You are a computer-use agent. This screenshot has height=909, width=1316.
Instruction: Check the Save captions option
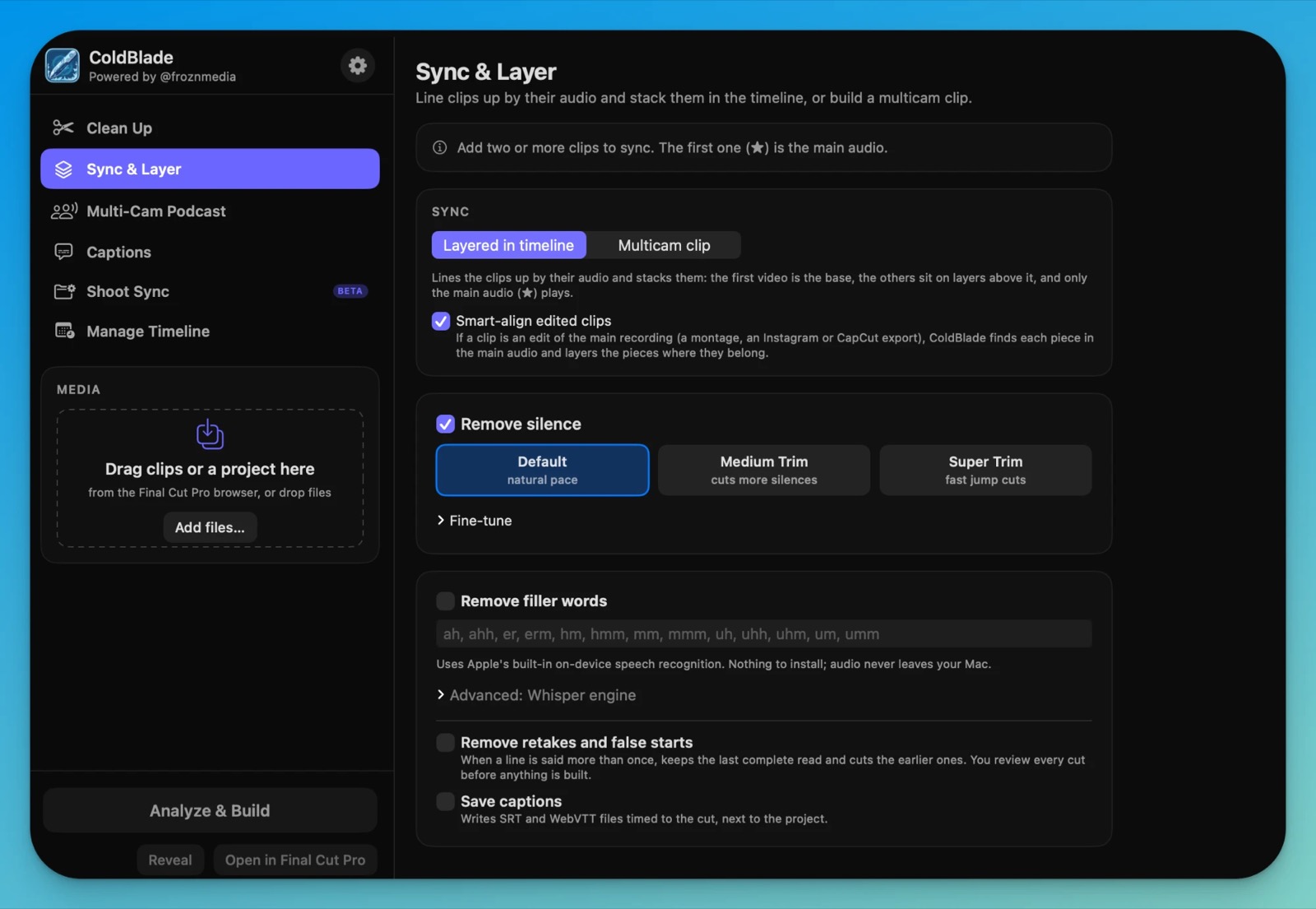click(x=445, y=801)
